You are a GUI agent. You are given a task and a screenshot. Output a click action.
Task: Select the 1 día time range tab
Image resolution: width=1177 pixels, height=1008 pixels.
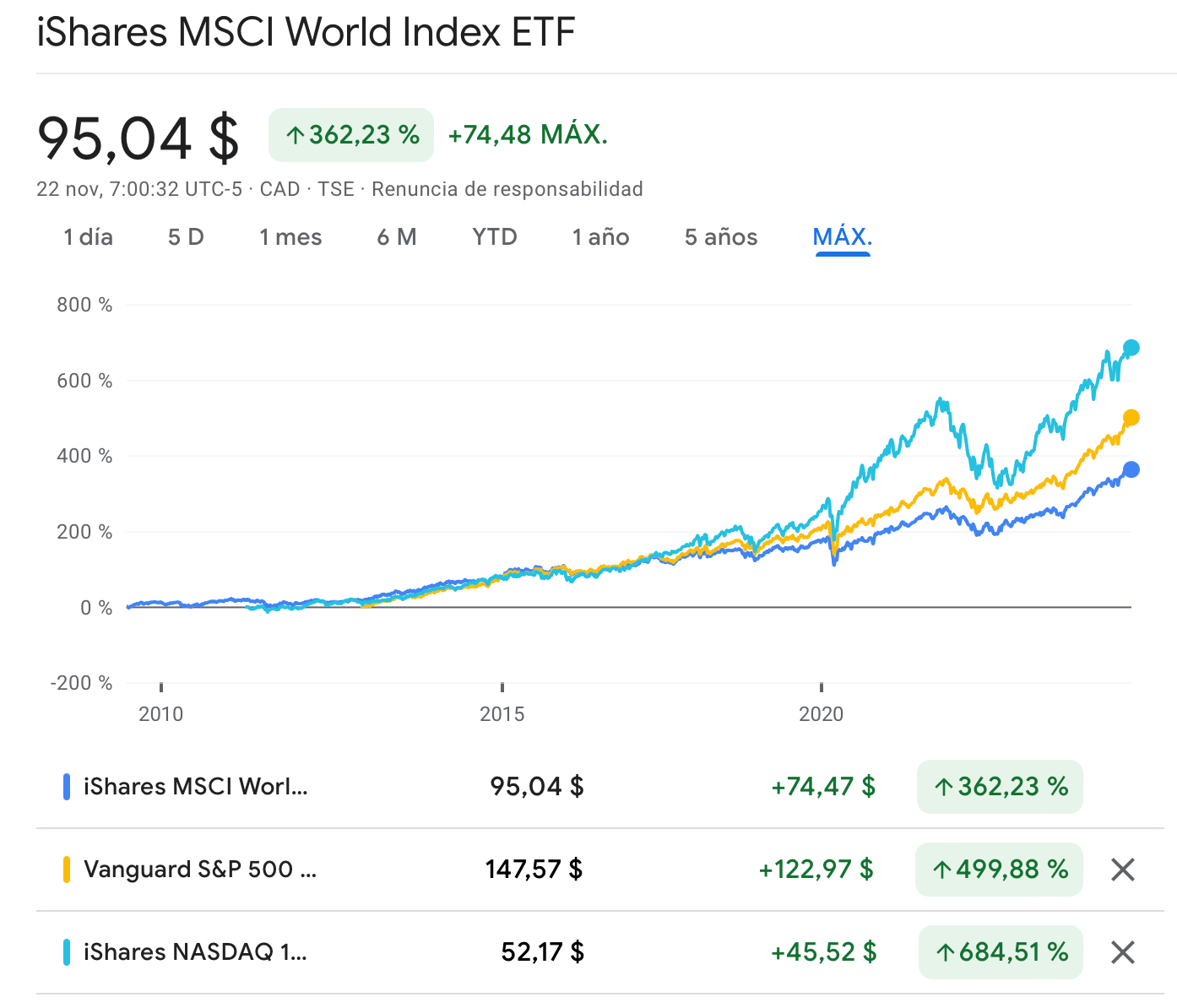tap(88, 237)
